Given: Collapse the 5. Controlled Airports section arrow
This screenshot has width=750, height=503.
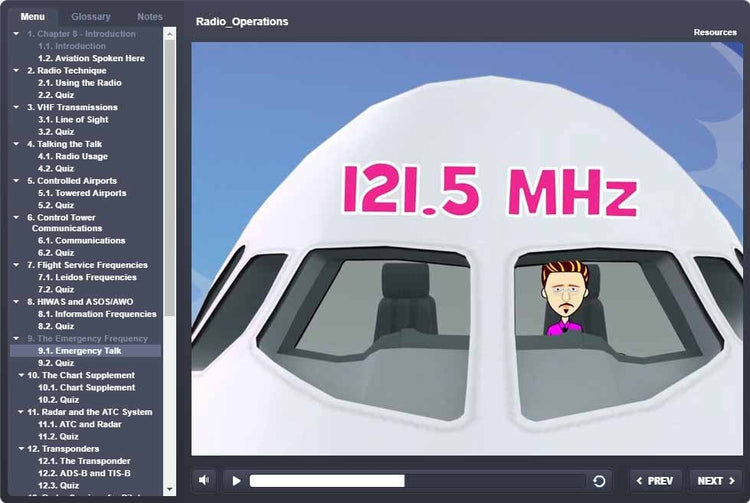Looking at the screenshot, I should [x=16, y=181].
